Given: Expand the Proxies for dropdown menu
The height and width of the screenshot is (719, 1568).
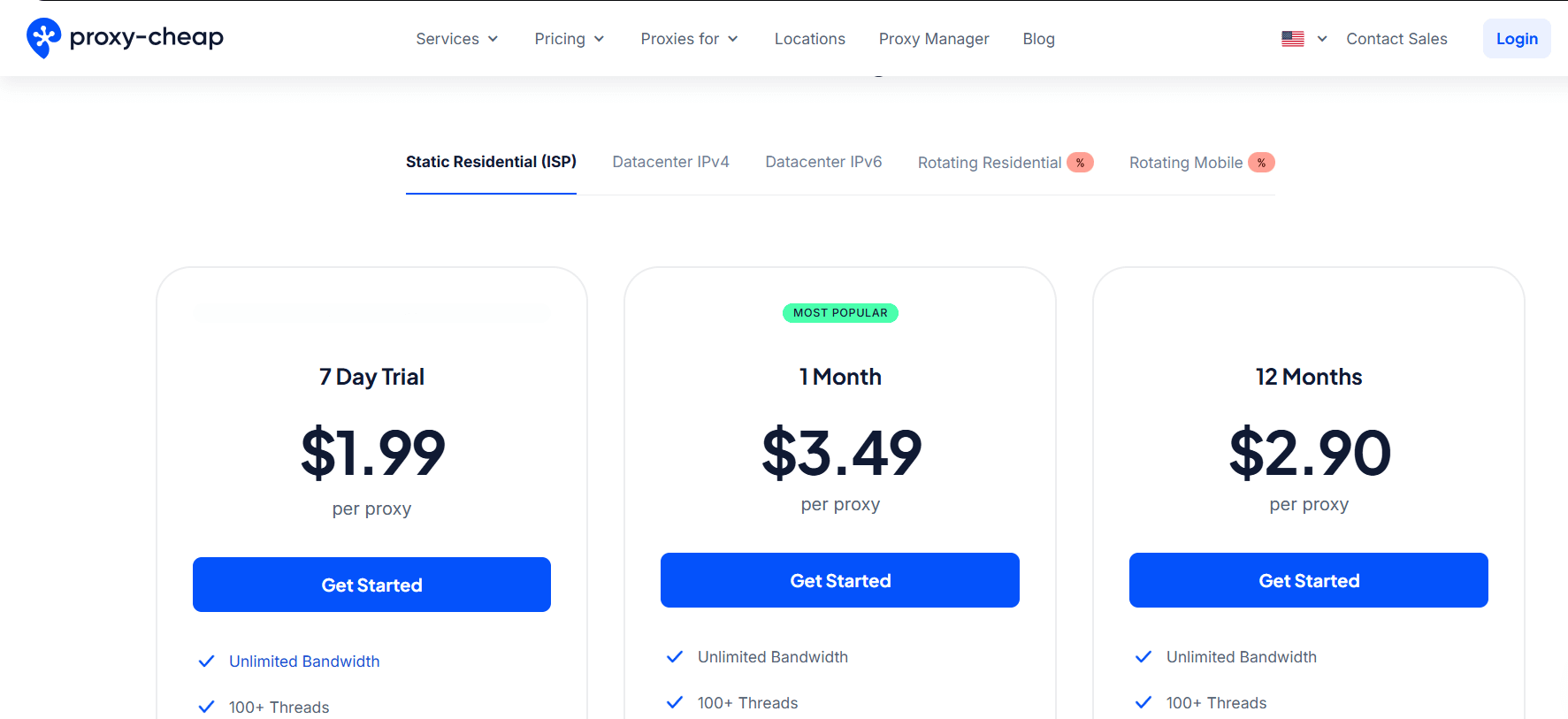Looking at the screenshot, I should [x=690, y=39].
